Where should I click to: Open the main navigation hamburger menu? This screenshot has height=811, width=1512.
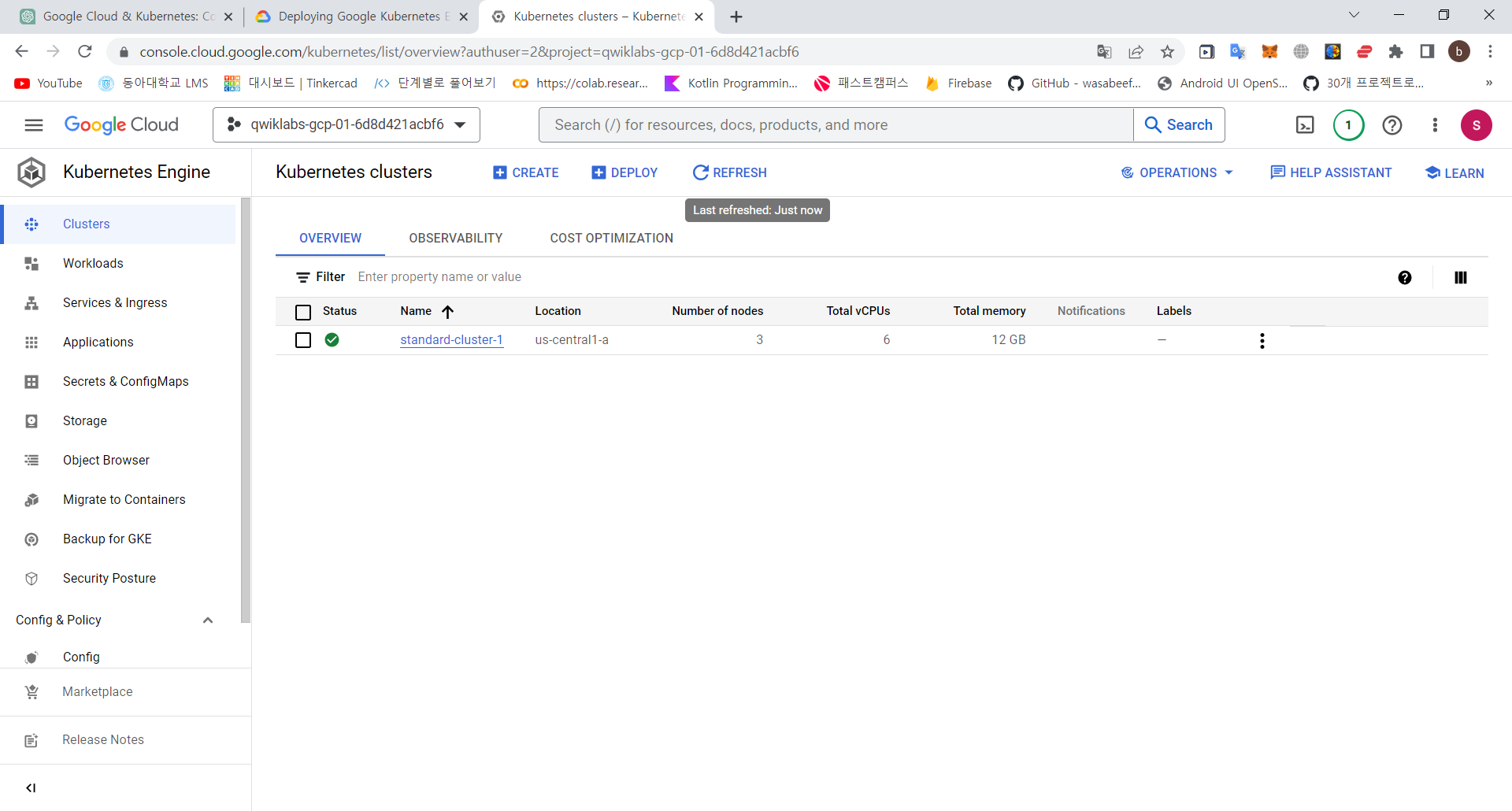click(x=34, y=125)
